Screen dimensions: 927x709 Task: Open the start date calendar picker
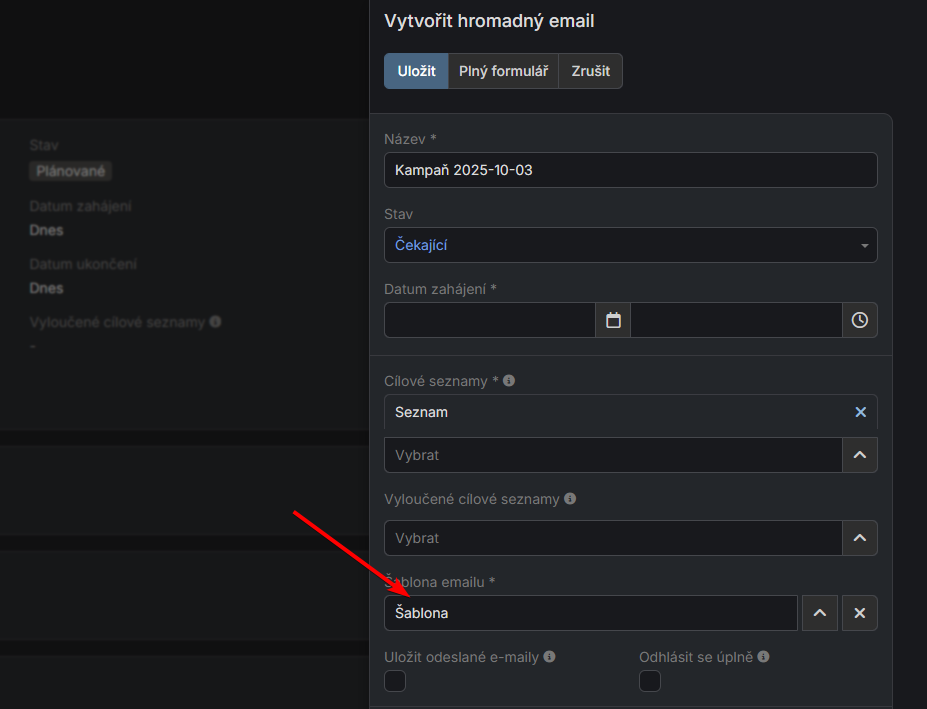pyautogui.click(x=613, y=320)
